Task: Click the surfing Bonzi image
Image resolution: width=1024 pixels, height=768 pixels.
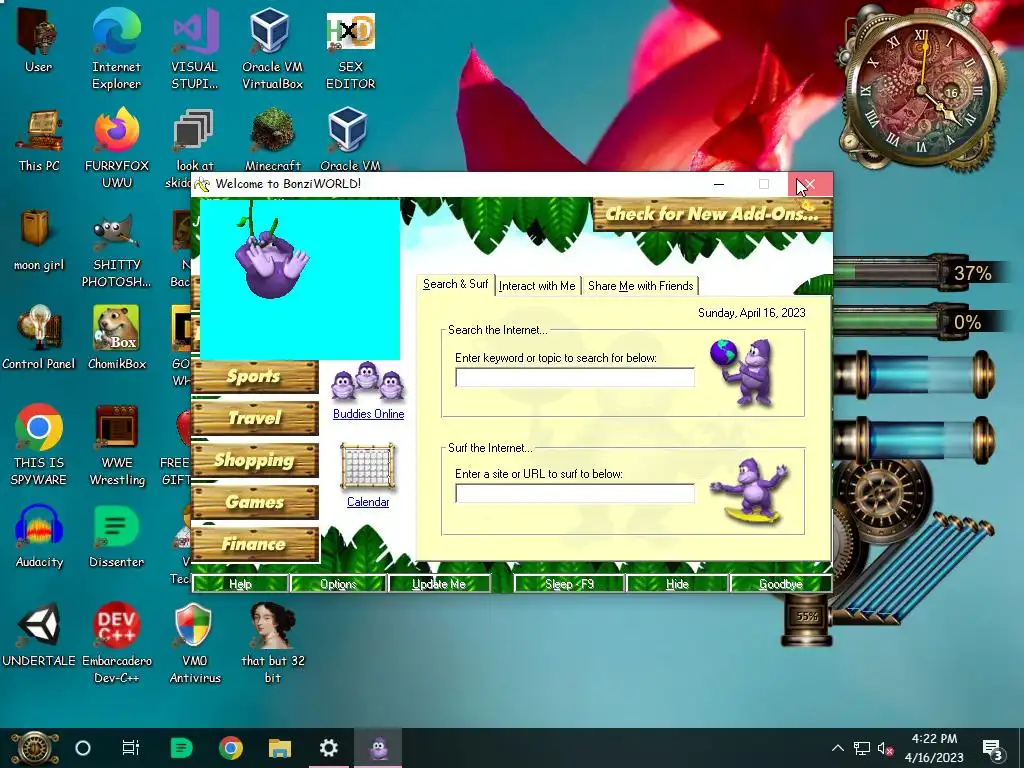Action: coord(751,490)
